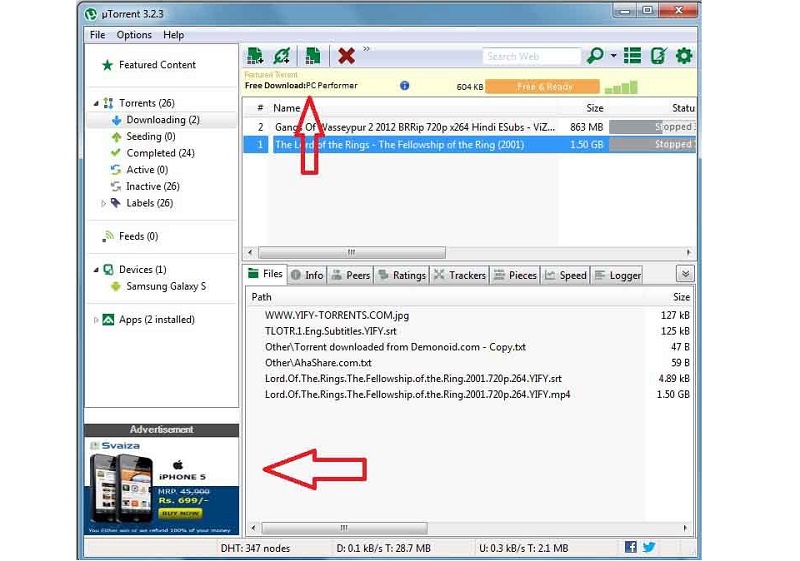Screen dimensions: 800x561
Task: Click the iPhone 5 advertisement banner
Action: [x=161, y=487]
